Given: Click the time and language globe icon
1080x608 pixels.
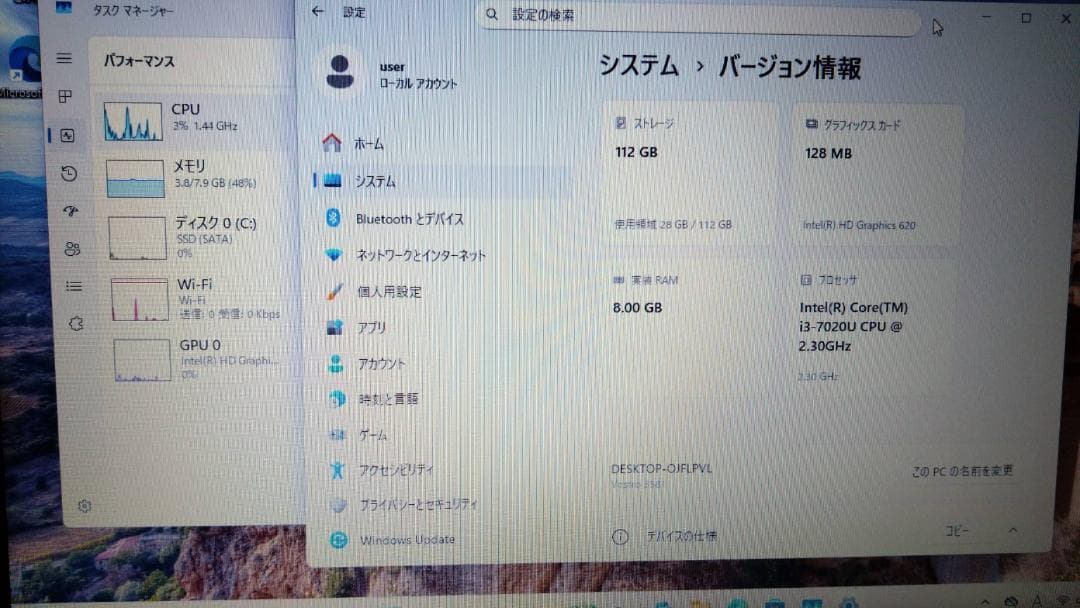Looking at the screenshot, I should (x=337, y=399).
